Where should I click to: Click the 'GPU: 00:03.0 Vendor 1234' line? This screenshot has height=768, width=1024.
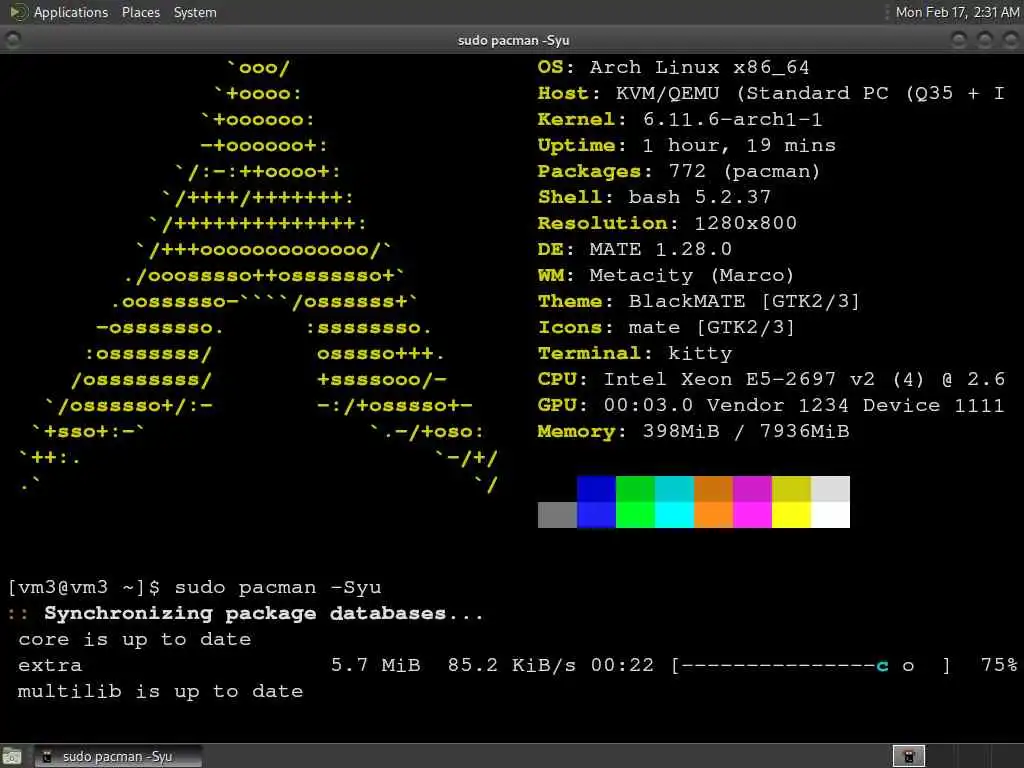[771, 406]
